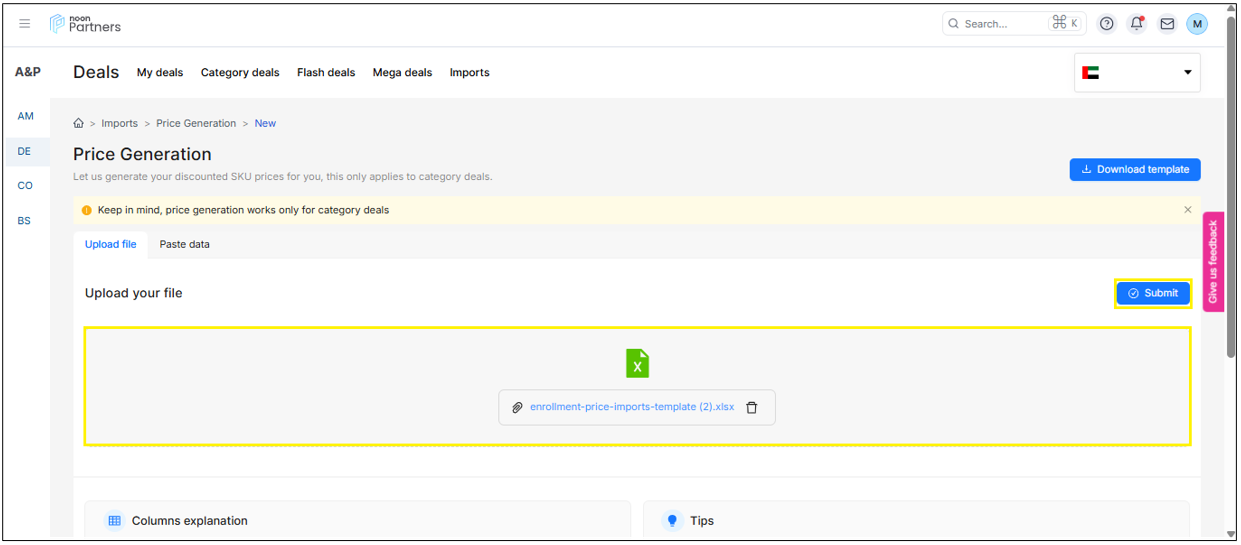The height and width of the screenshot is (545, 1241).
Task: Open the help question mark icon
Action: click(x=1106, y=24)
